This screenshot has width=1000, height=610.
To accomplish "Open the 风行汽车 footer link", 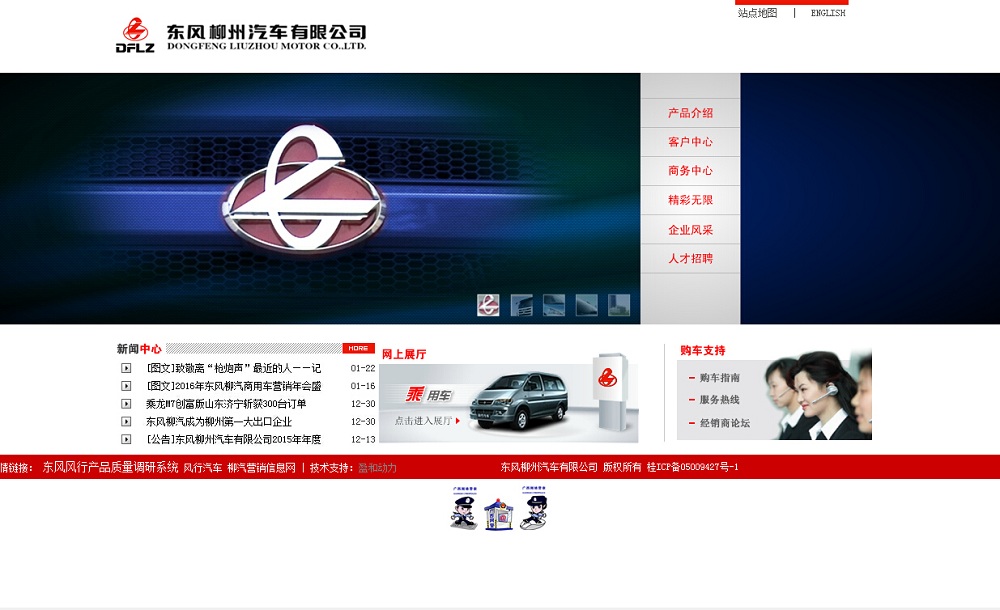I will 203,468.
